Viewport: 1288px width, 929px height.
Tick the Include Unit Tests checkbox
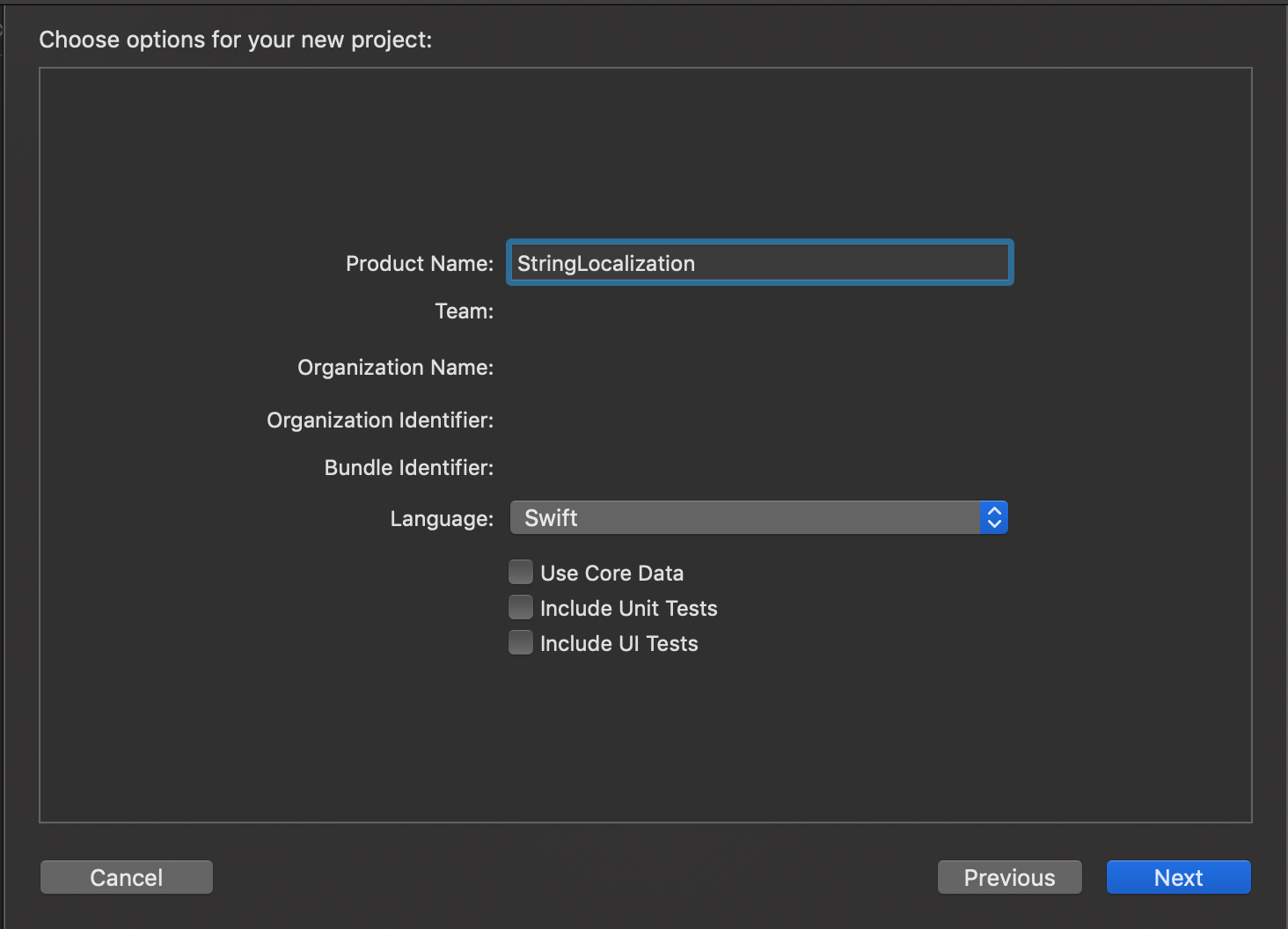coord(521,608)
